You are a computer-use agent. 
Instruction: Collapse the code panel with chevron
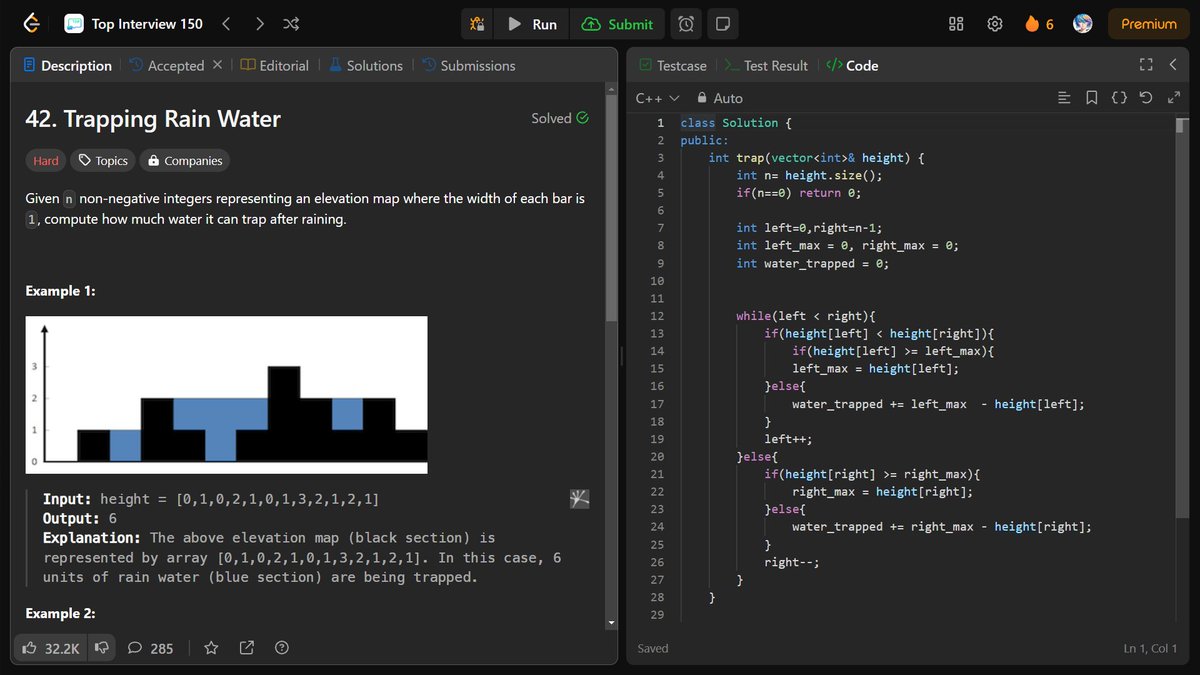point(1174,65)
